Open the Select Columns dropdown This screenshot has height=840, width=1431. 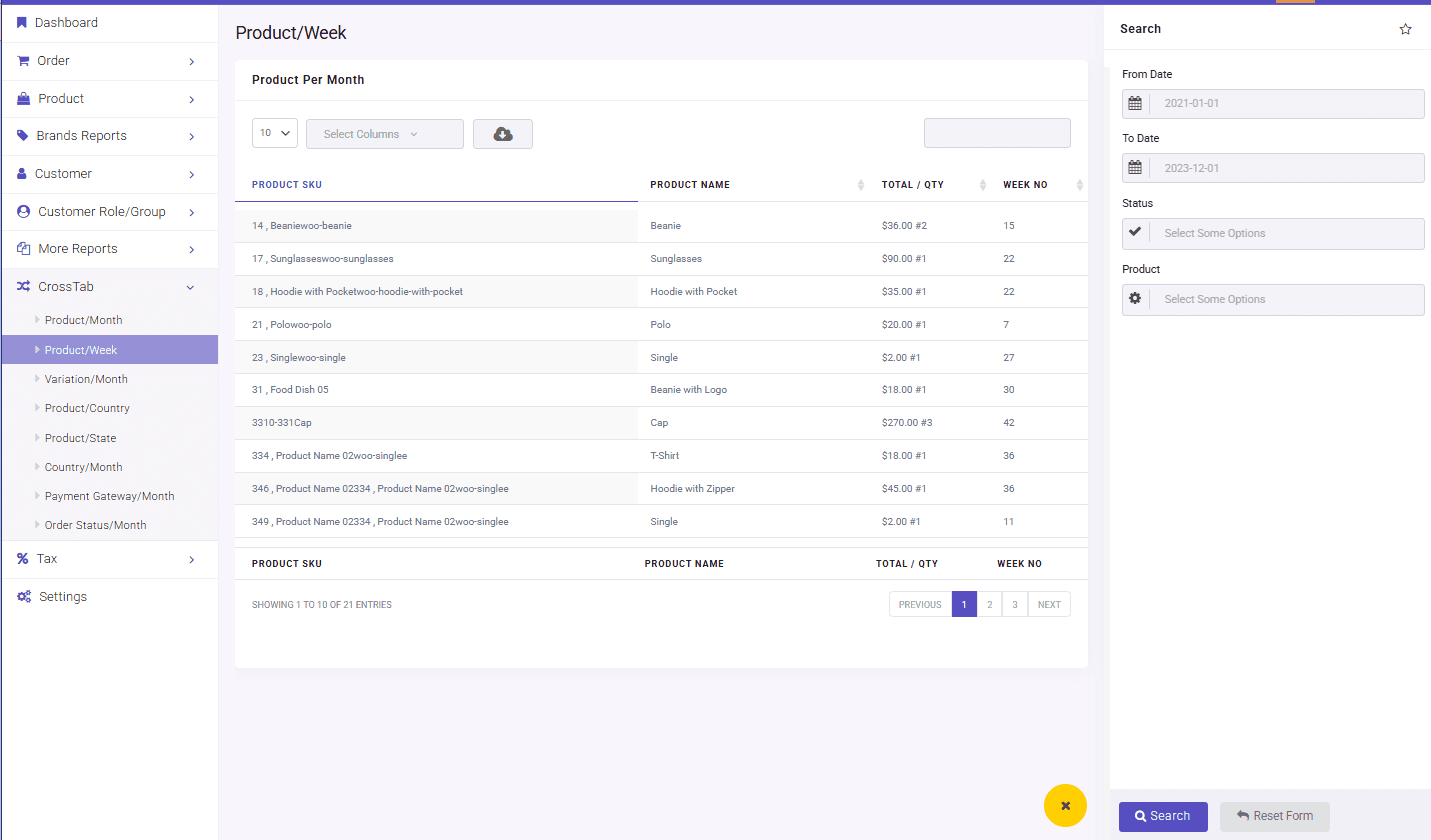point(384,133)
